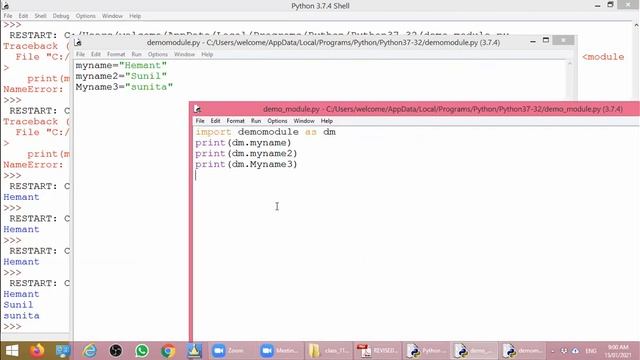Open Run menu in demo_module.py editor
The height and width of the screenshot is (360, 640).
(x=256, y=121)
